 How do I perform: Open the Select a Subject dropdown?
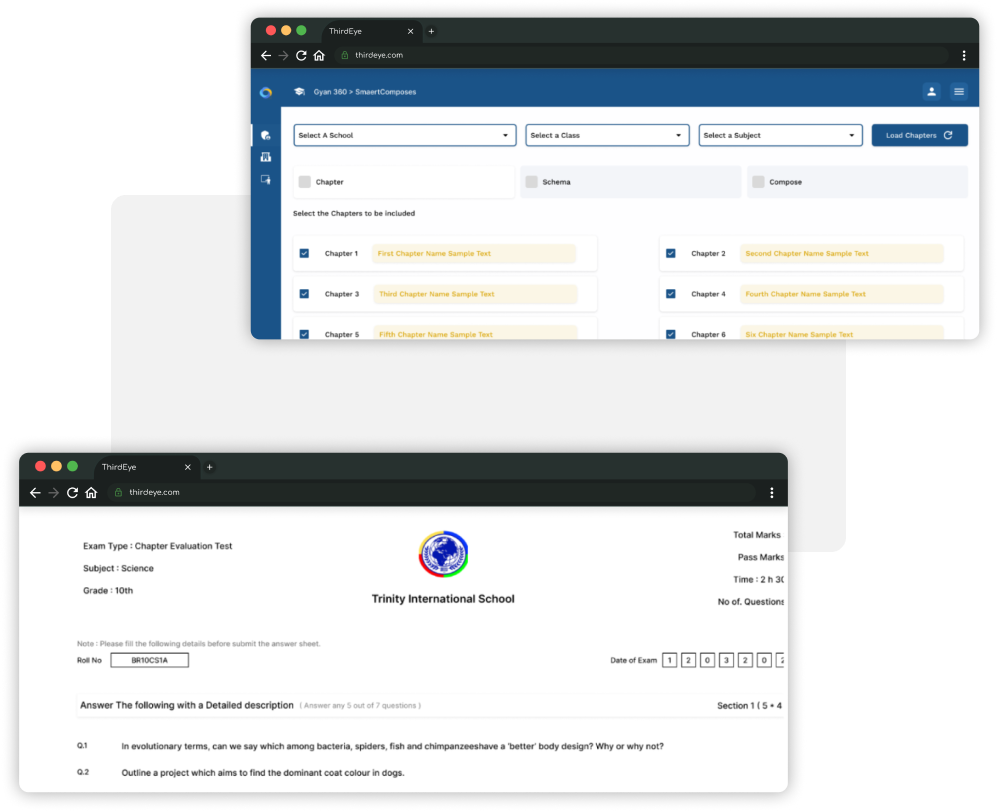click(780, 135)
